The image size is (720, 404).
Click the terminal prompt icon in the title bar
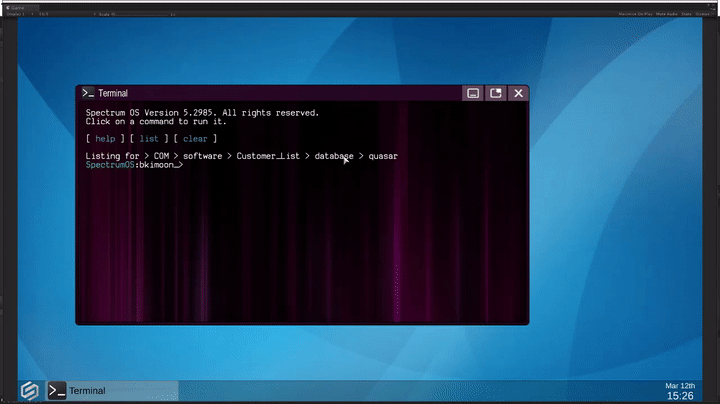click(x=88, y=93)
